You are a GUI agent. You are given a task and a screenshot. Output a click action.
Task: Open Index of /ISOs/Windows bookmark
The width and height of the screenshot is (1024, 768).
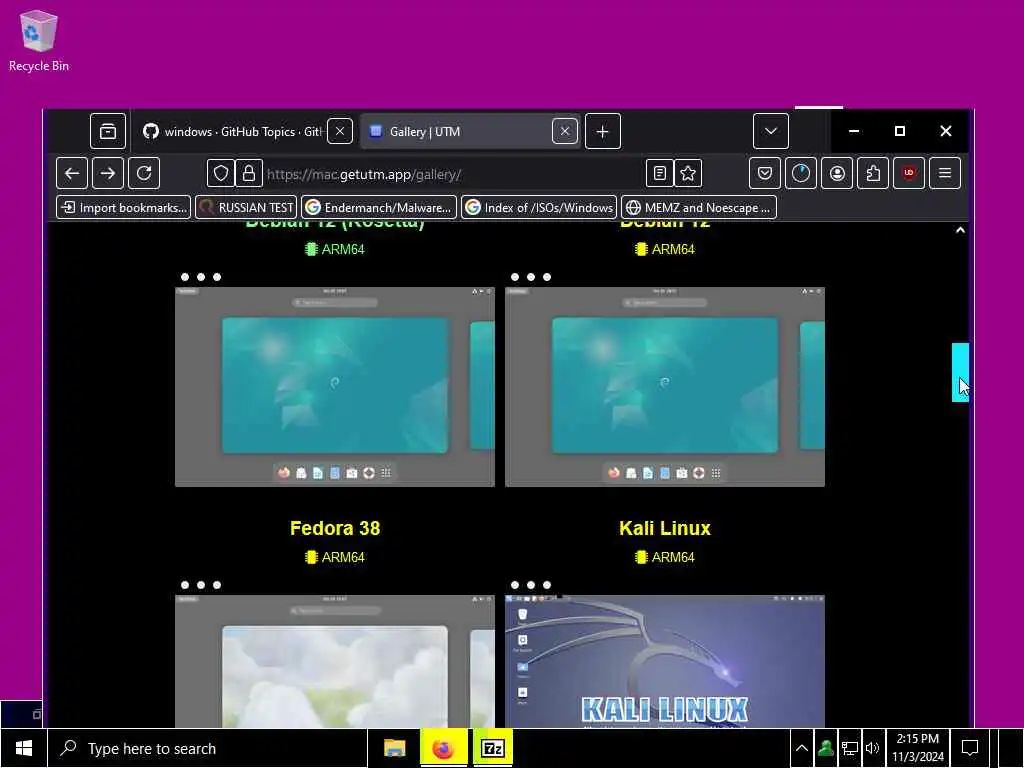tap(539, 208)
